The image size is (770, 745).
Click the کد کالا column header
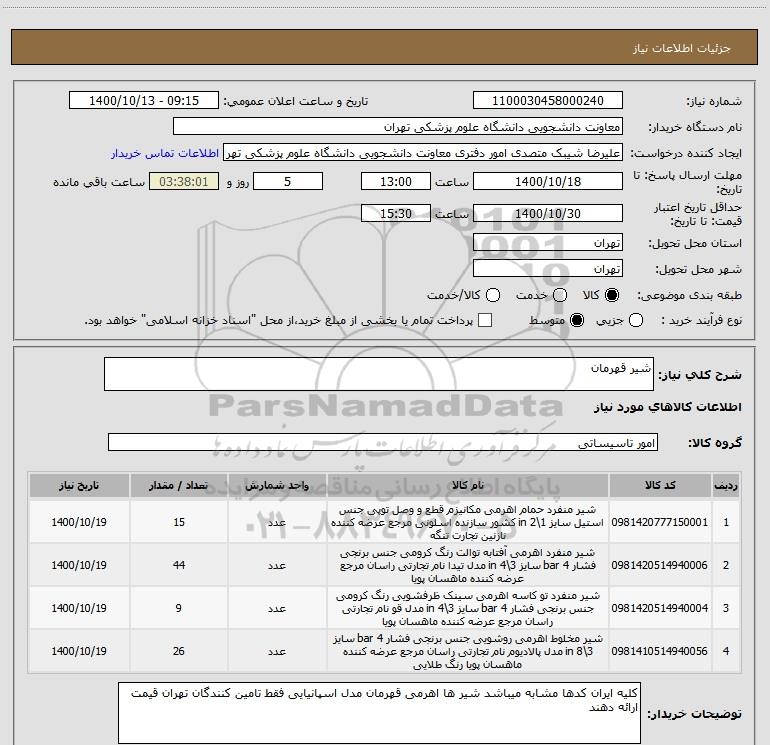coord(660,486)
